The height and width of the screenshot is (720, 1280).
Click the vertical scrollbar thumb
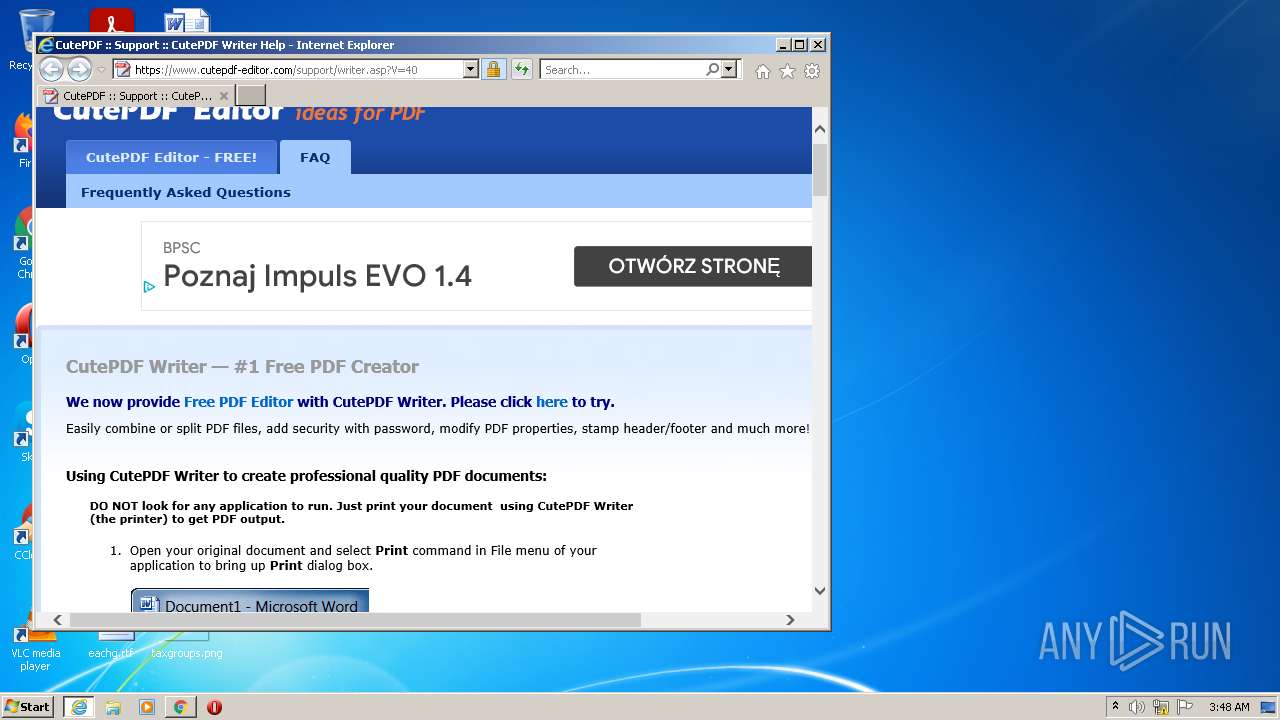[820, 169]
